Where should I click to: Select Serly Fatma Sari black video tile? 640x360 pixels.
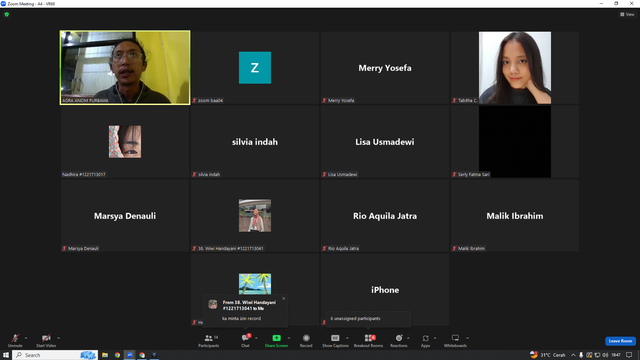pyautogui.click(x=515, y=142)
